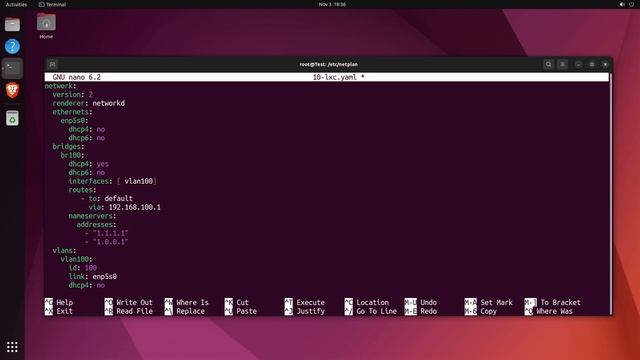
Task: Click the nano 'Redo' shortcut label
Action: coord(429,311)
